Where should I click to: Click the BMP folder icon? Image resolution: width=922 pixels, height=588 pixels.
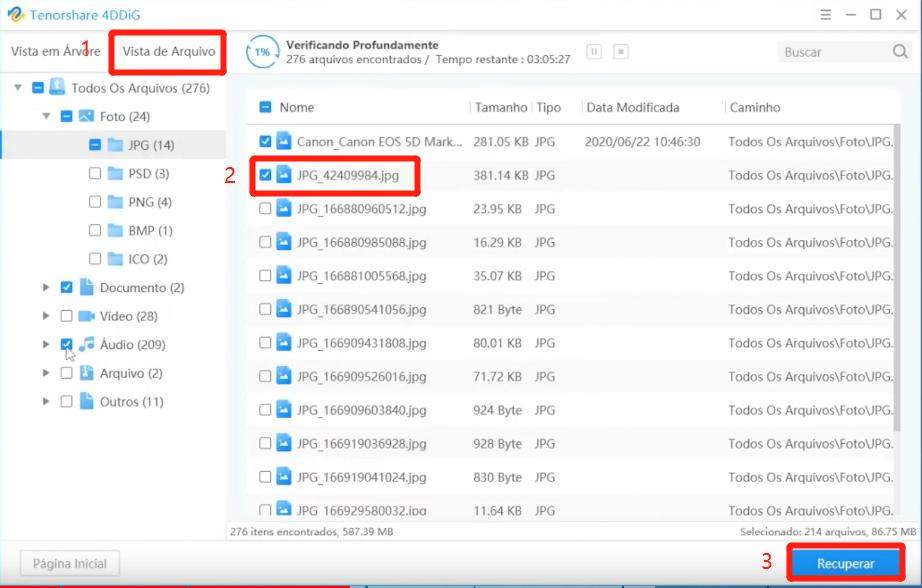pos(115,230)
